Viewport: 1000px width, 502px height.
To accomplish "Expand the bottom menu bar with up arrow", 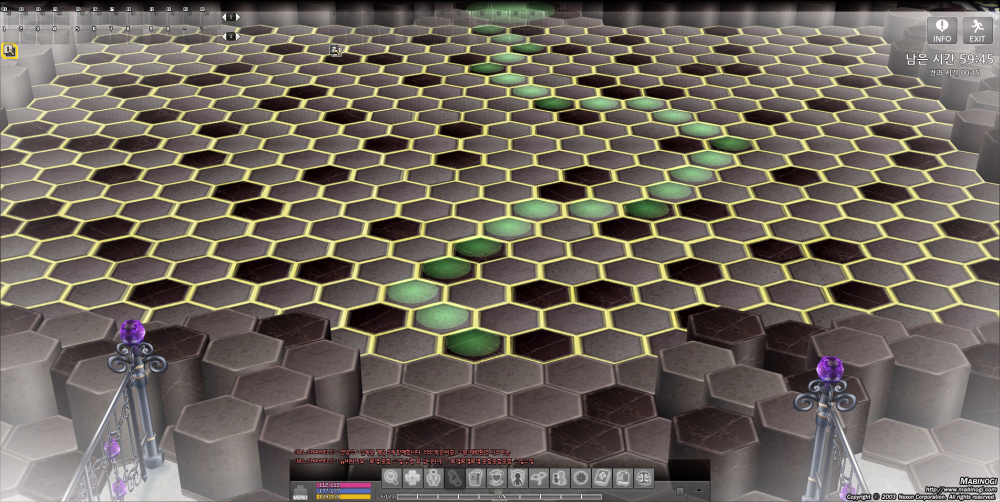I will (x=698, y=490).
